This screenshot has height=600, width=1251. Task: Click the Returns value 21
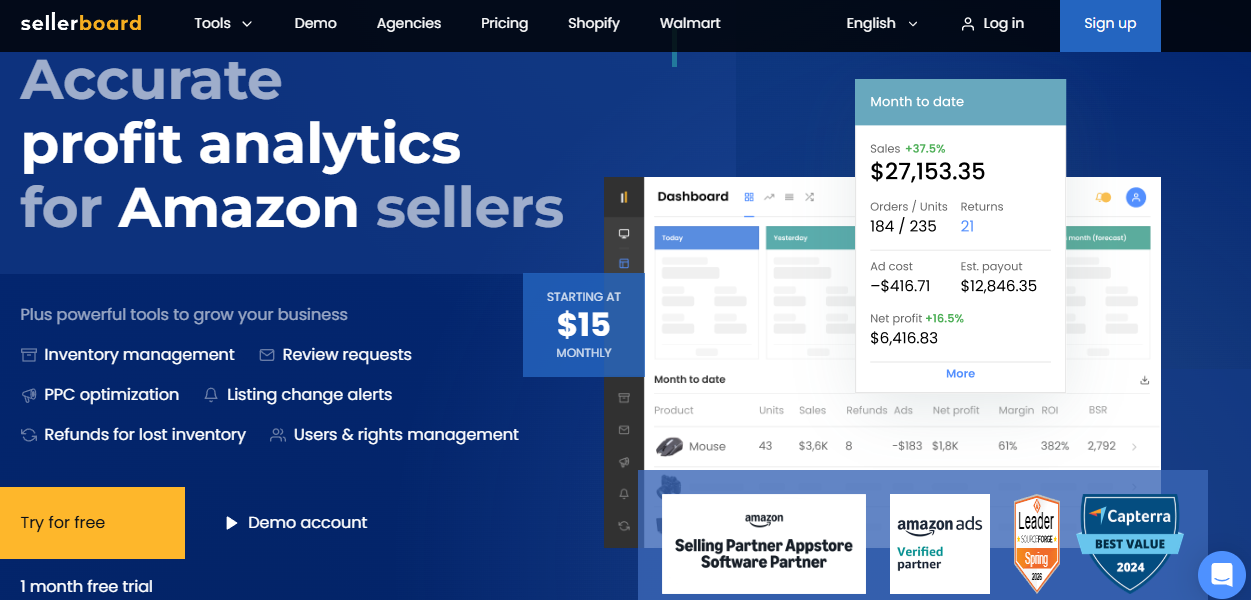pos(967,226)
